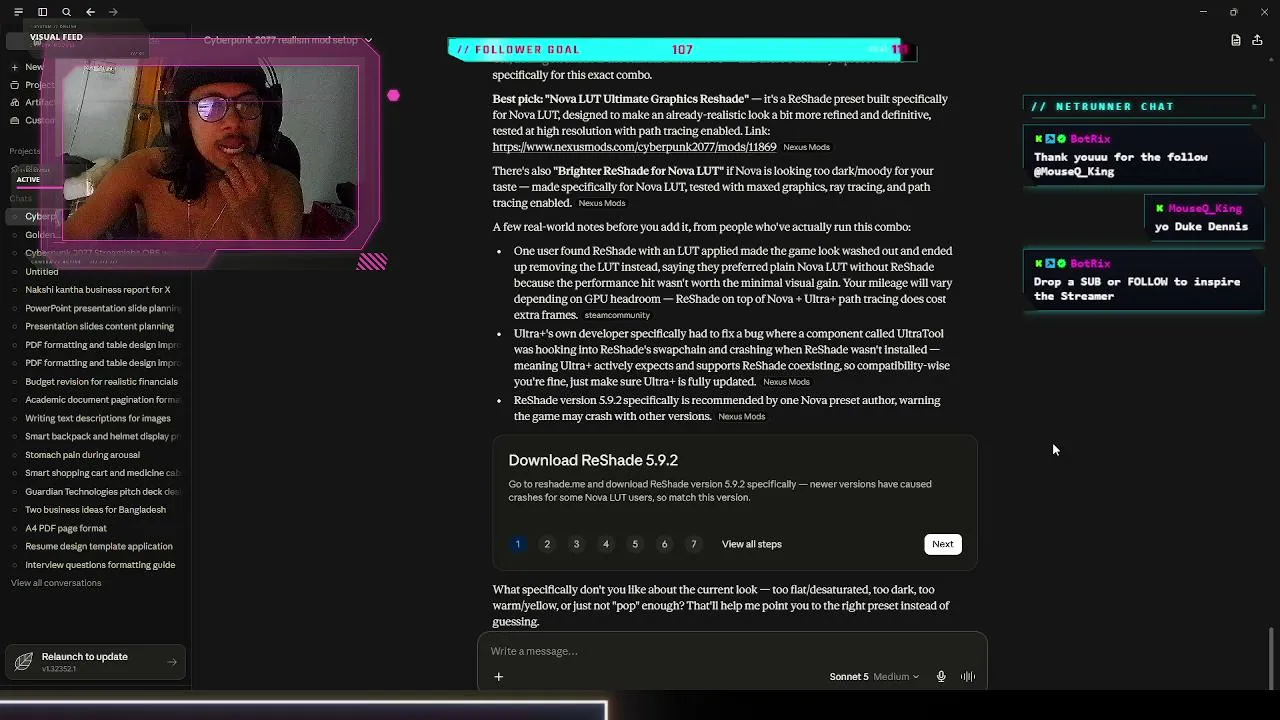This screenshot has width=1280, height=720.
Task: Open chat 'Nakshi kantha business report for X'
Action: (98, 290)
